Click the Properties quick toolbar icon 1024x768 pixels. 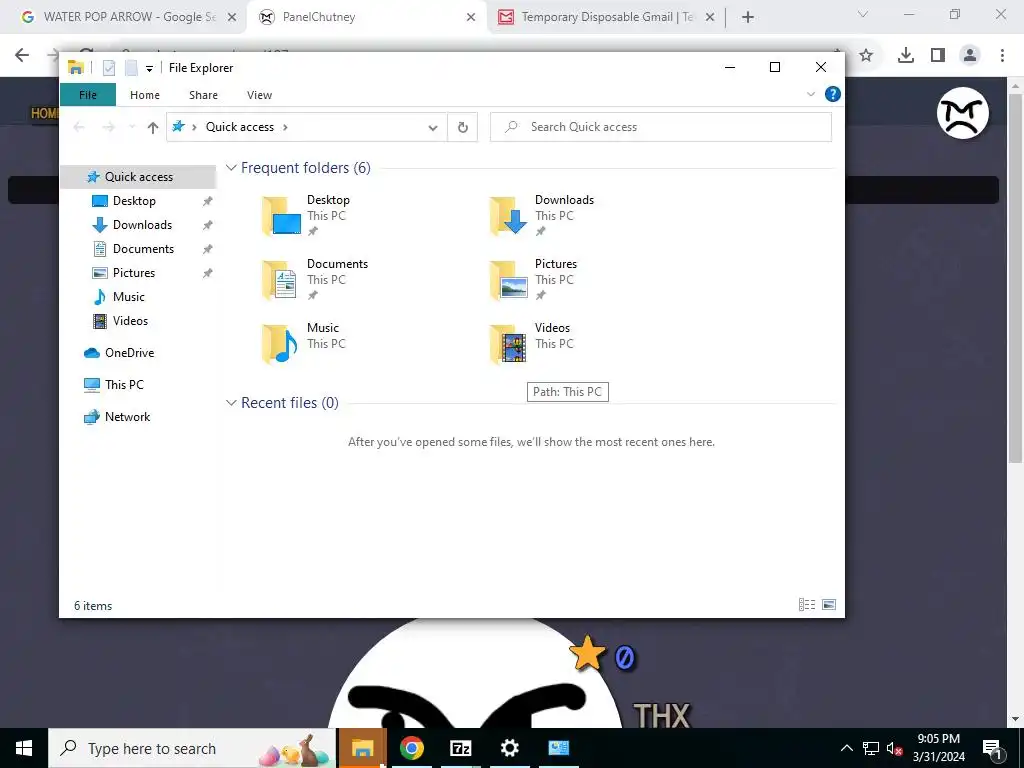click(109, 68)
